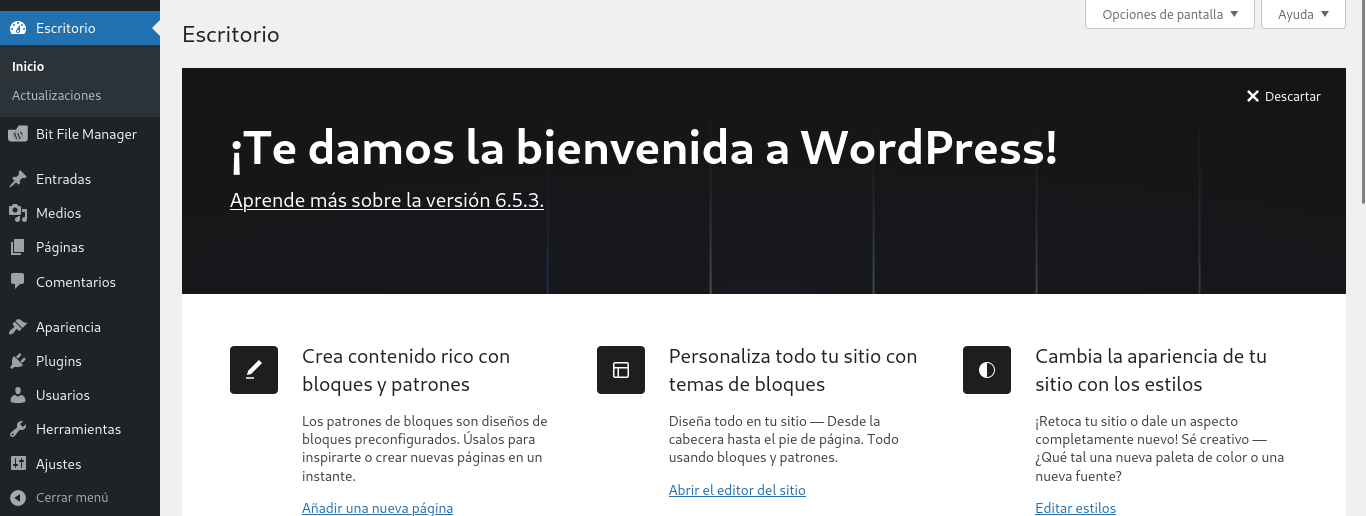Dismiss the welcome panel via Descartar text

pyautogui.click(x=1293, y=96)
